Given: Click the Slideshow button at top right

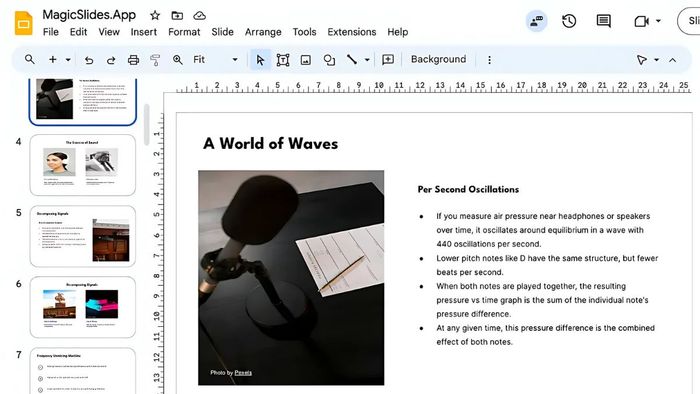Looking at the screenshot, I should (689, 21).
